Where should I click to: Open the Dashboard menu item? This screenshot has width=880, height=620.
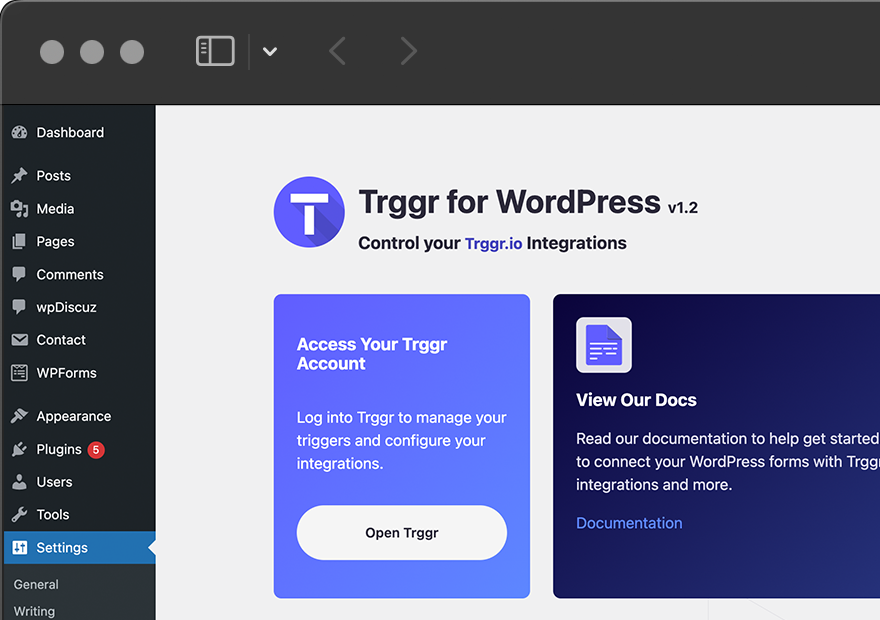pos(78,132)
